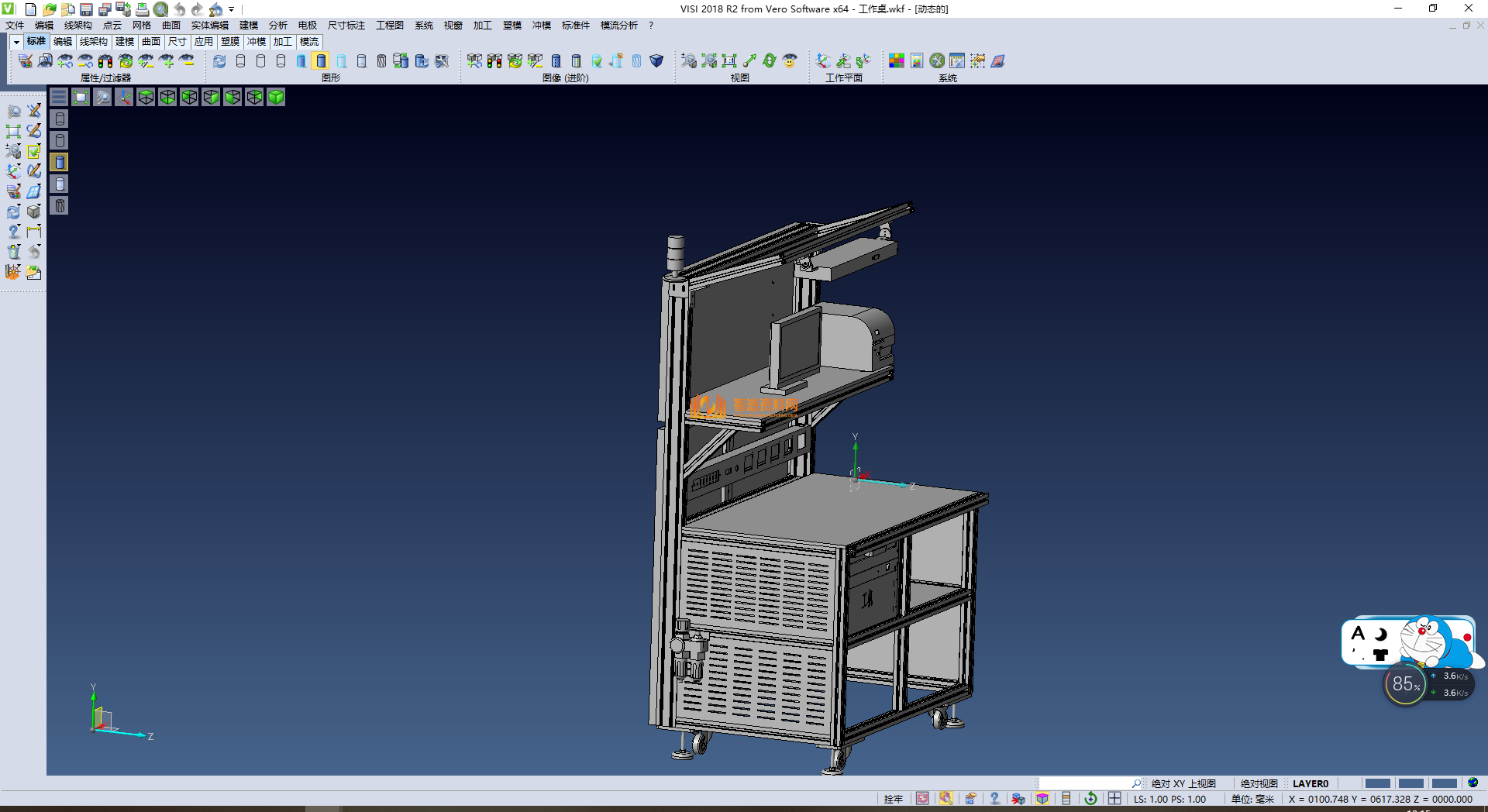Click the solid green cube view icon
Viewport: 1488px width, 812px height.
pos(276,97)
